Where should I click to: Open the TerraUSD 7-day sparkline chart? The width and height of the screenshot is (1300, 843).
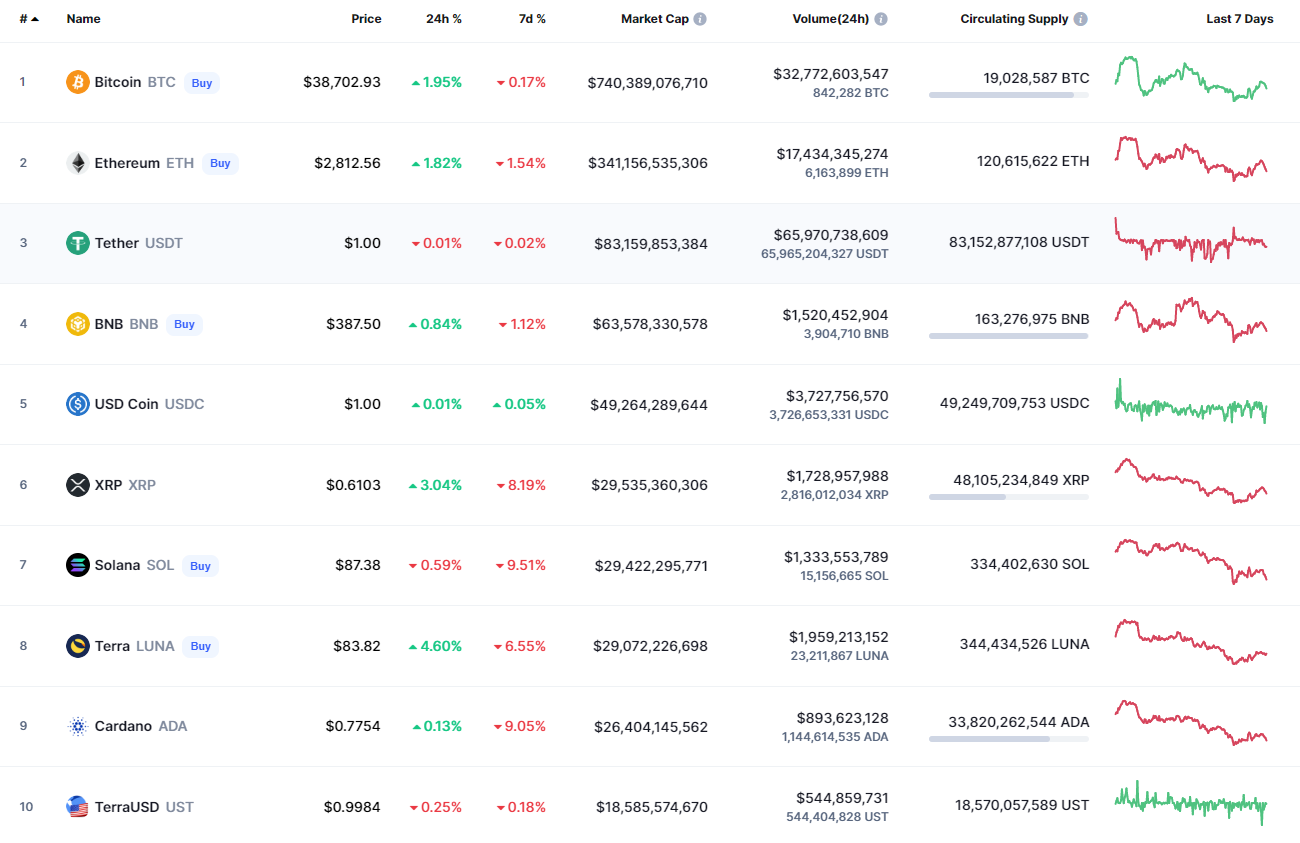tap(1191, 803)
